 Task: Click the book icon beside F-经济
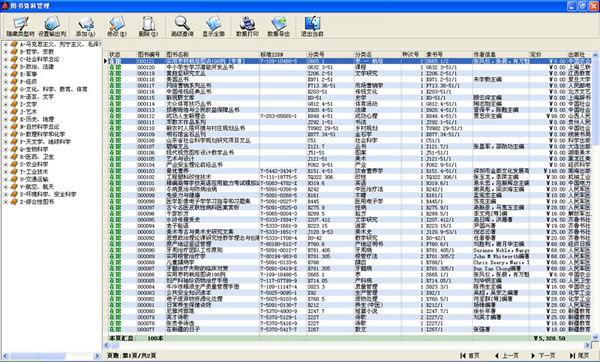(14, 82)
